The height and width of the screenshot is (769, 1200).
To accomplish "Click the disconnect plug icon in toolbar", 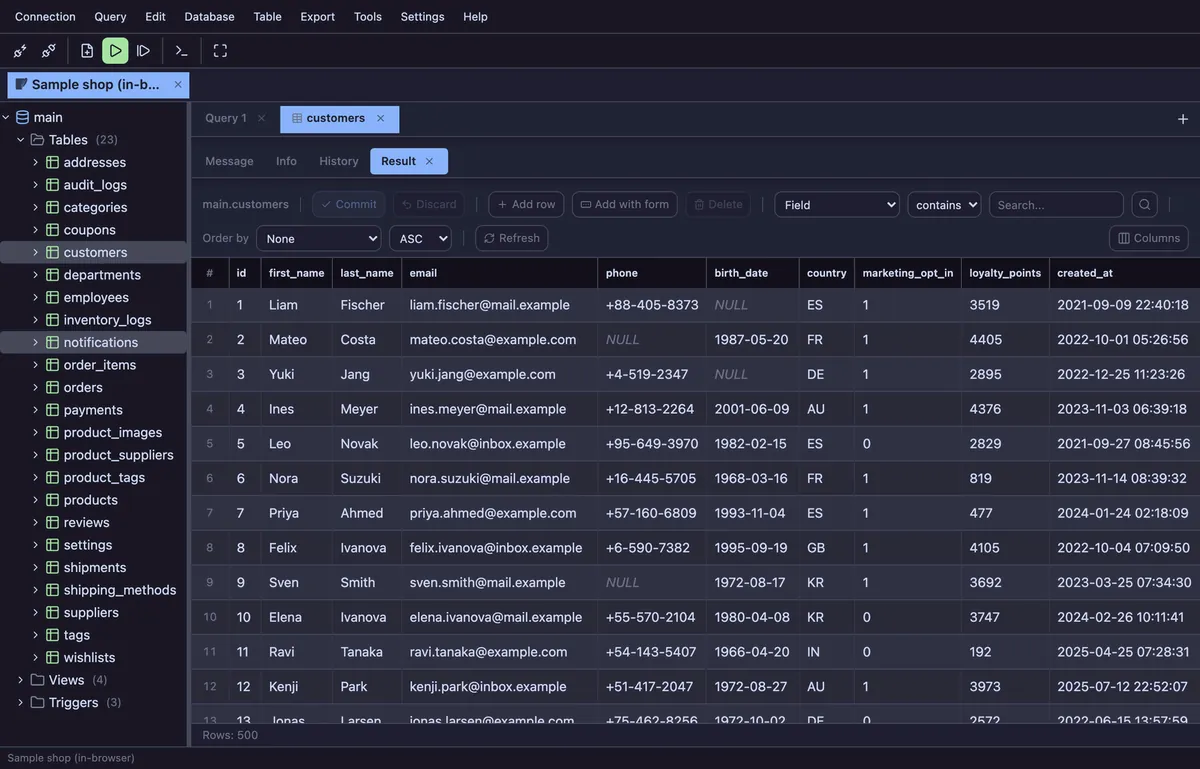I will (x=48, y=51).
